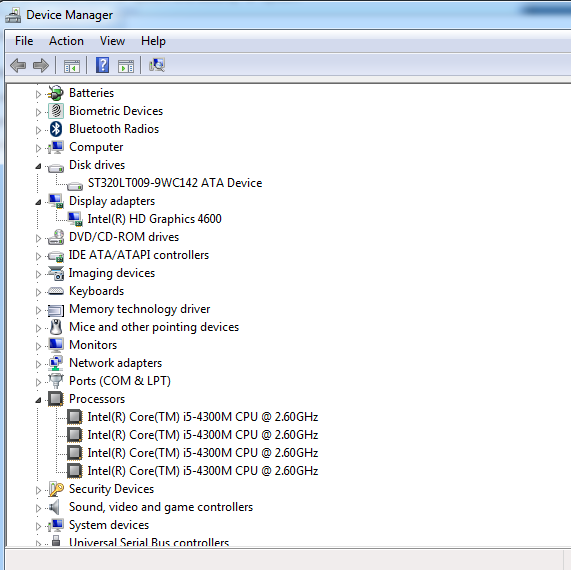
Task: Collapse the Display adapters node
Action: 38,202
